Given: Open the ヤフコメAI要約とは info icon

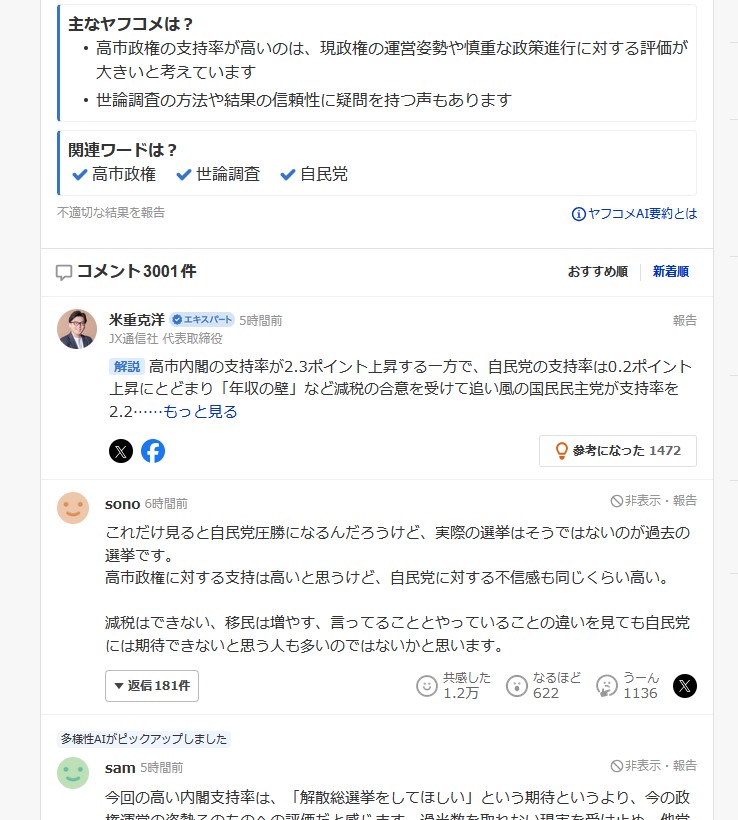Looking at the screenshot, I should point(578,214).
